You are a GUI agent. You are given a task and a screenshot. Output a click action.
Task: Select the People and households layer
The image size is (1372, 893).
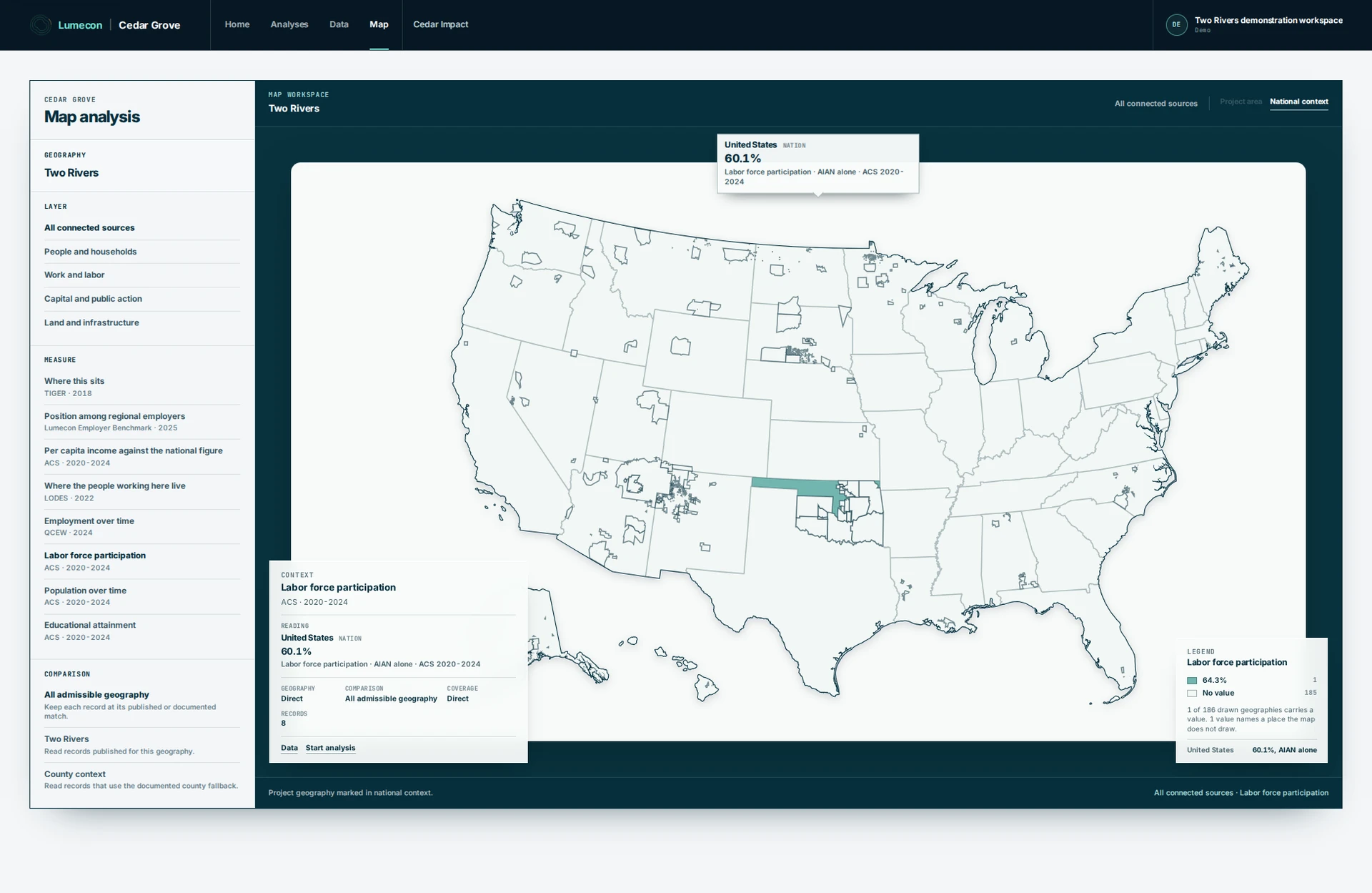click(141, 252)
